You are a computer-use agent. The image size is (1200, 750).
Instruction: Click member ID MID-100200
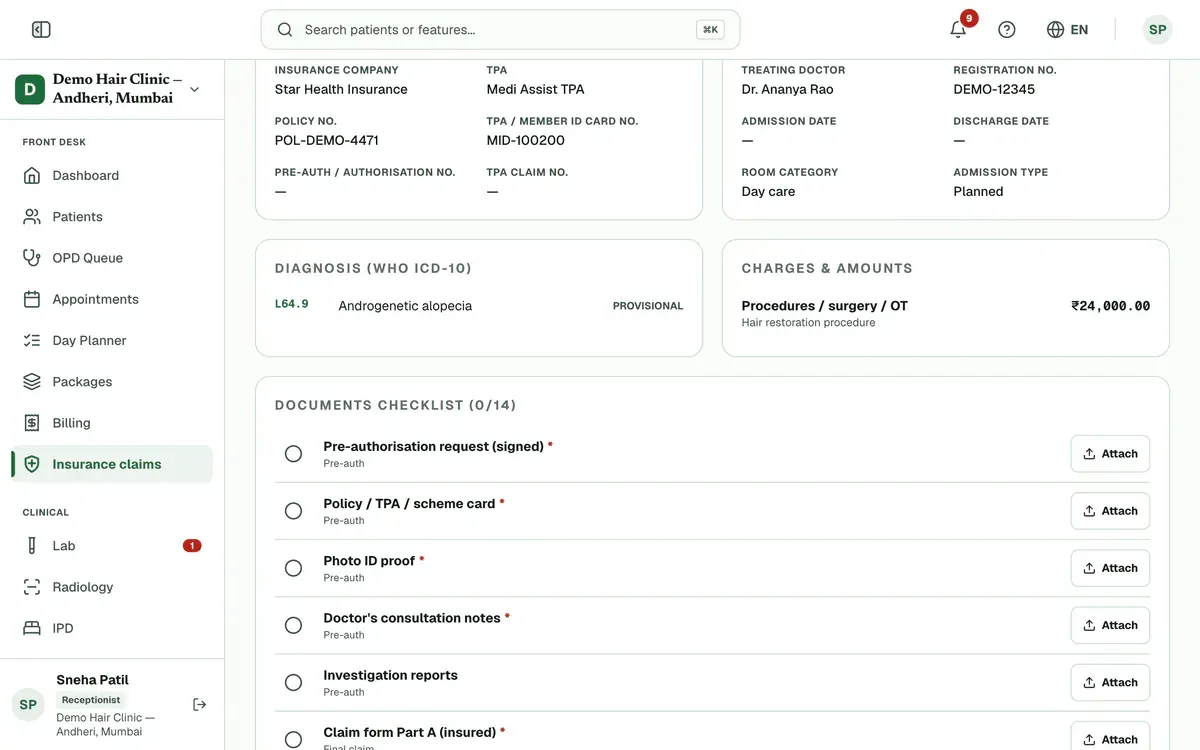(x=526, y=141)
